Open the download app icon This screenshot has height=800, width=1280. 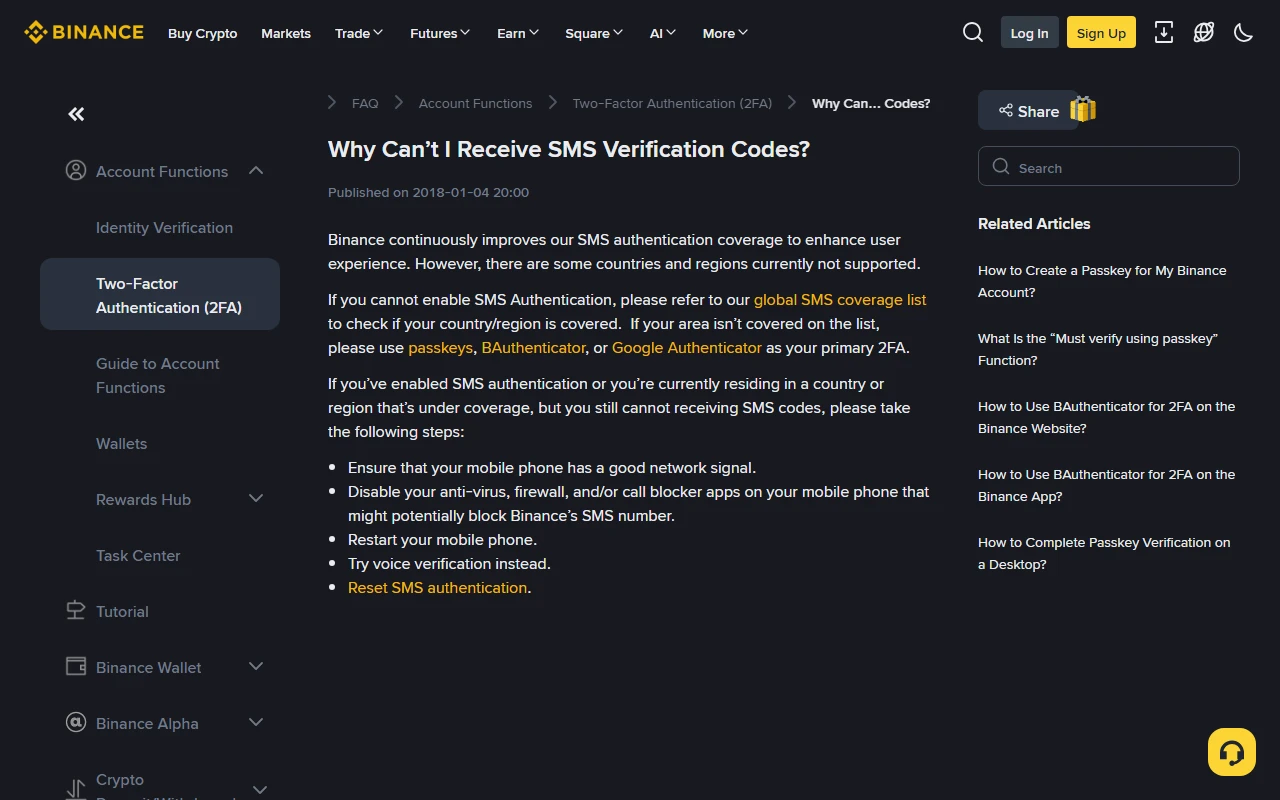click(x=1164, y=32)
